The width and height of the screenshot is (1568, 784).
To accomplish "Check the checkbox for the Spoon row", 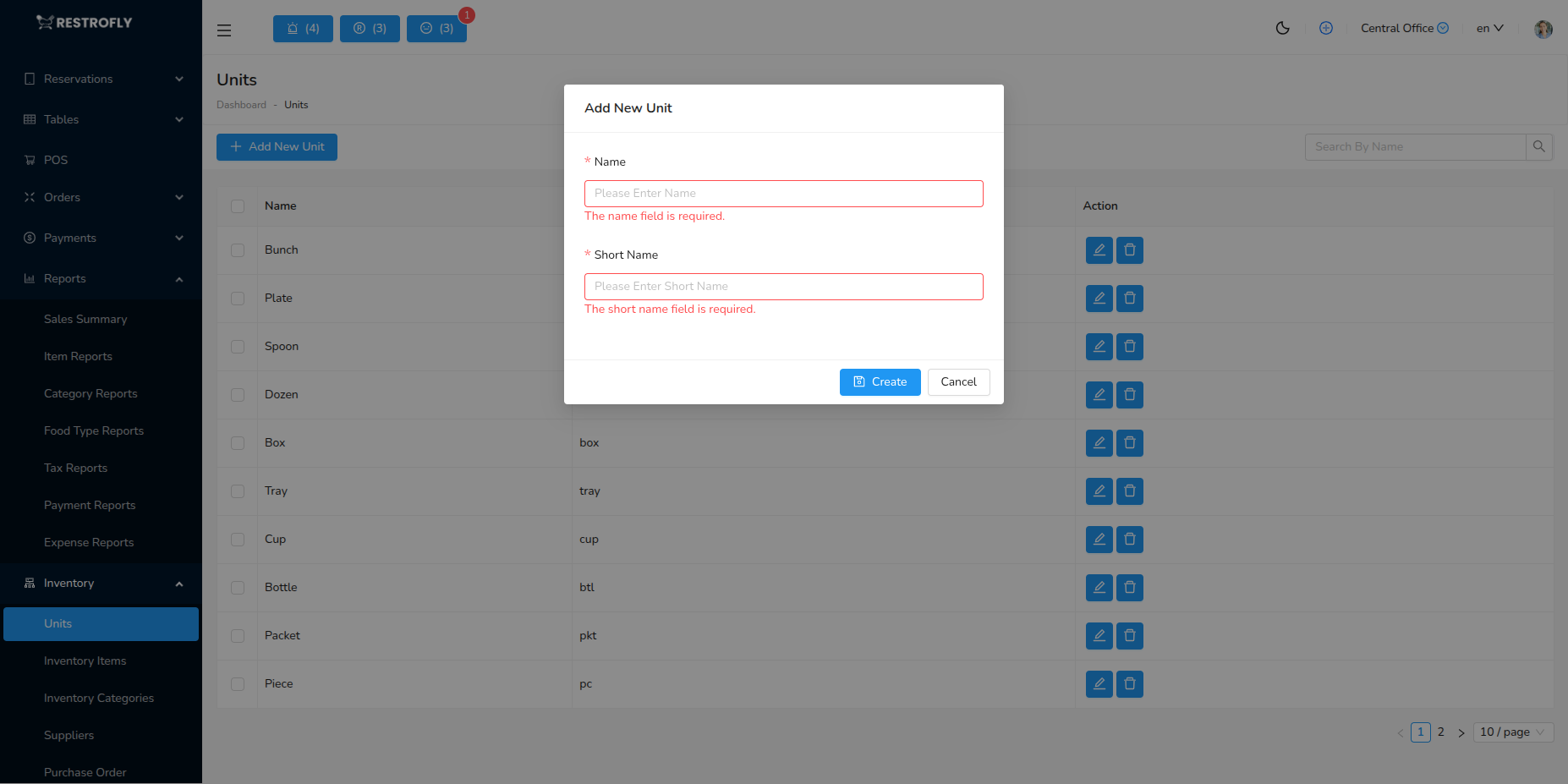I will [x=238, y=347].
